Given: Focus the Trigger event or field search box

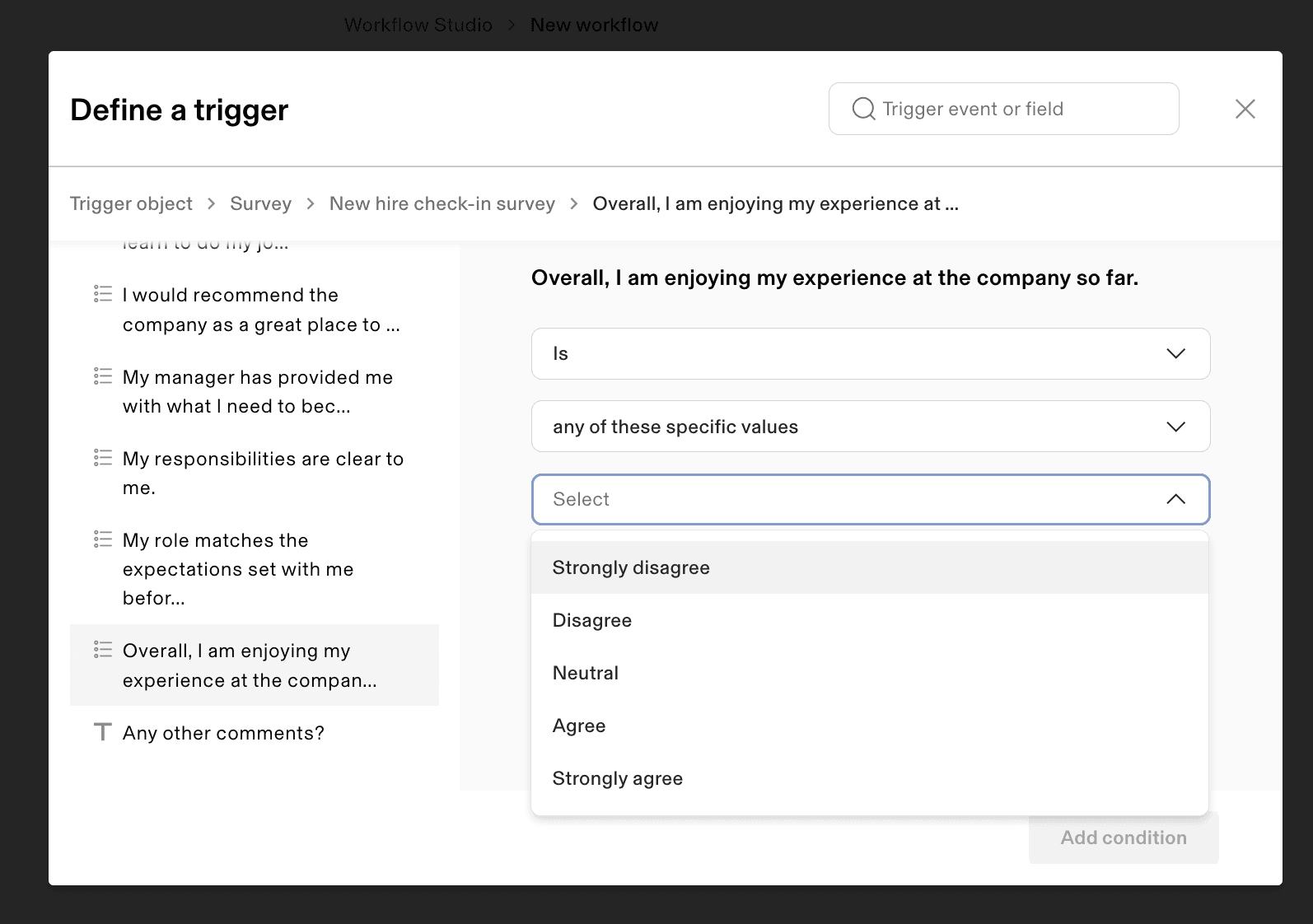Looking at the screenshot, I should 1003,109.
